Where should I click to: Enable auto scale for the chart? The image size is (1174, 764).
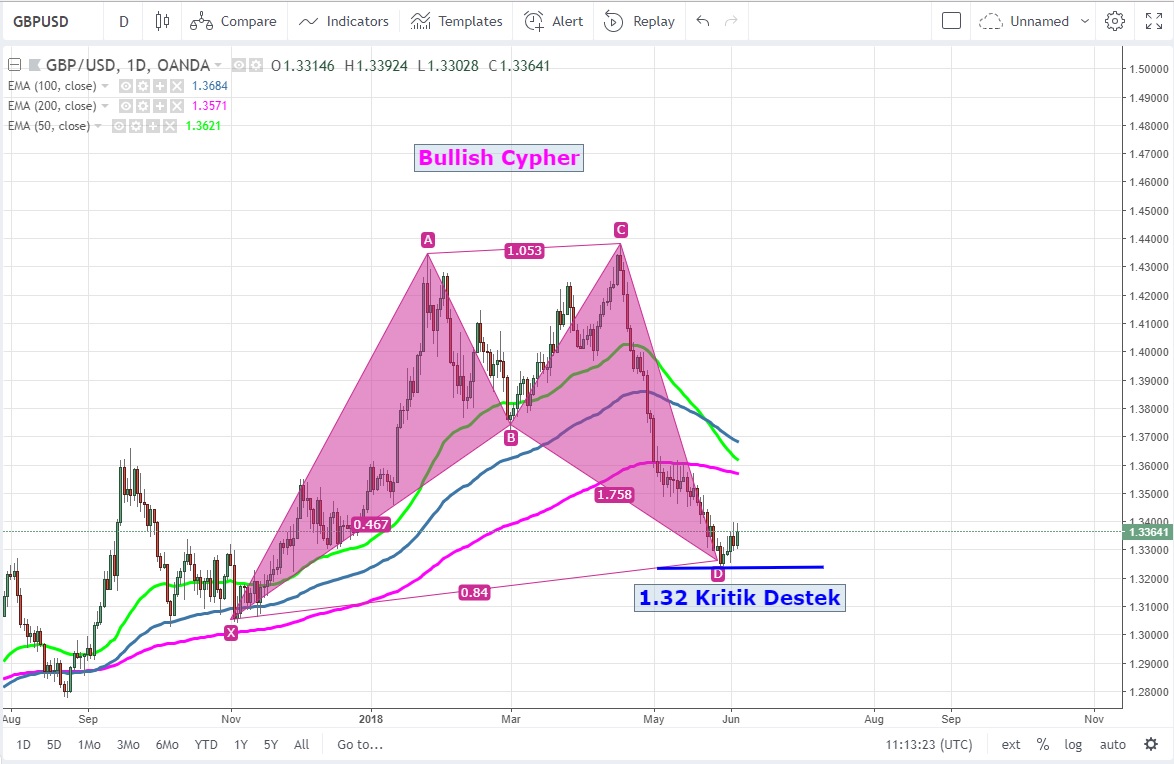point(1112,744)
